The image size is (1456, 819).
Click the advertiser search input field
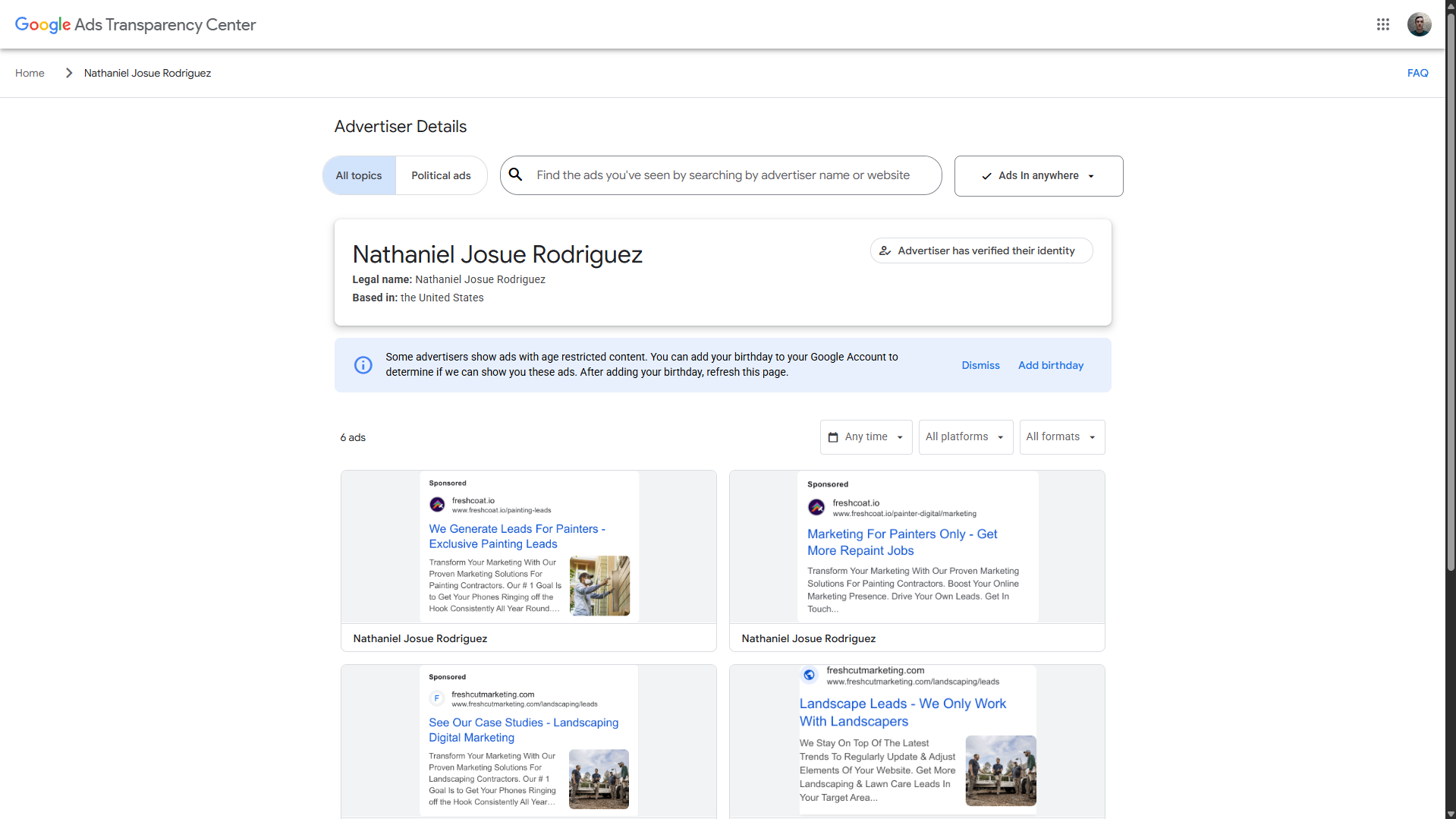pyautogui.click(x=723, y=175)
